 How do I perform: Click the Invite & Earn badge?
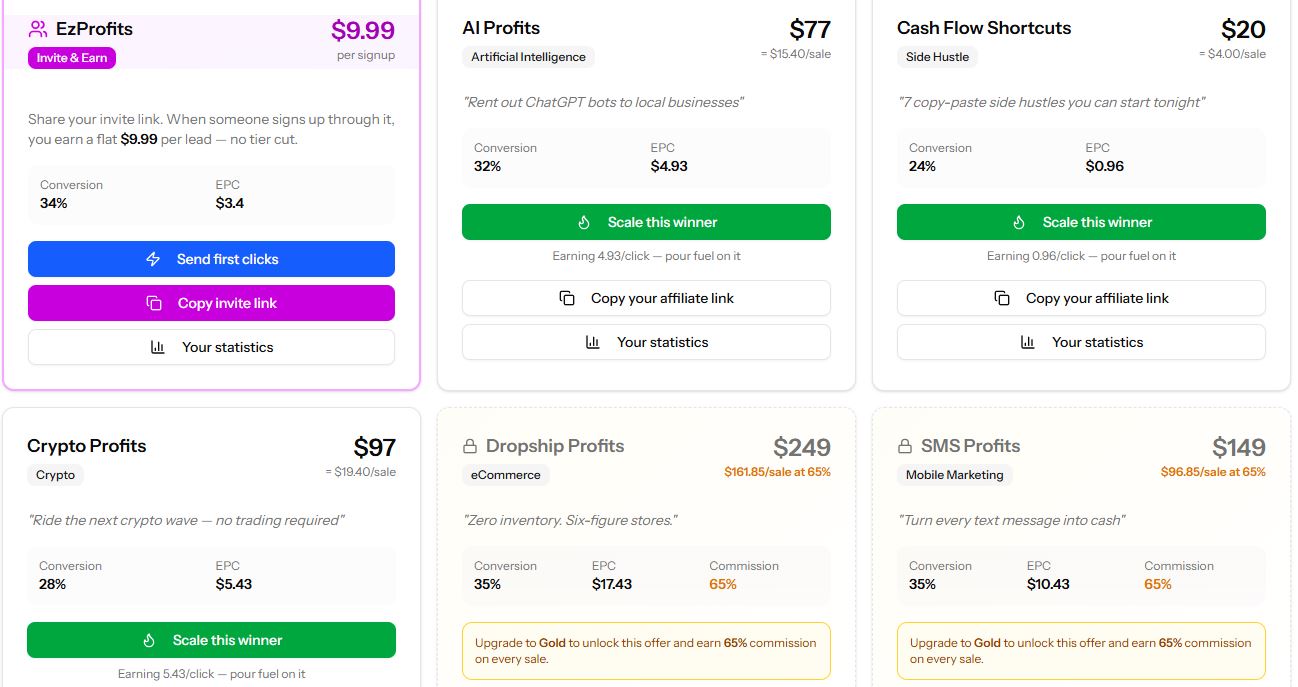click(x=71, y=58)
